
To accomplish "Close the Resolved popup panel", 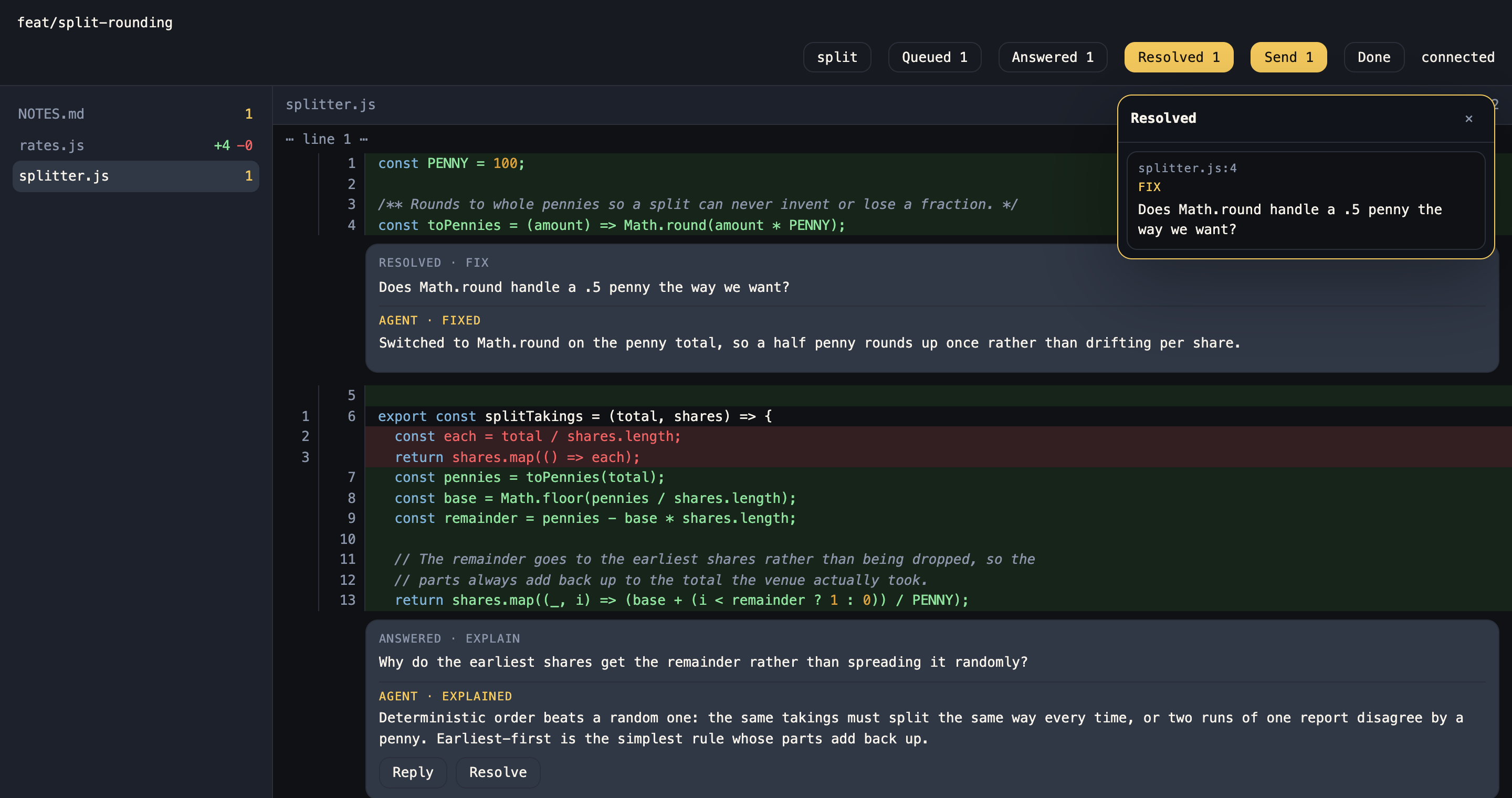I will [1468, 119].
